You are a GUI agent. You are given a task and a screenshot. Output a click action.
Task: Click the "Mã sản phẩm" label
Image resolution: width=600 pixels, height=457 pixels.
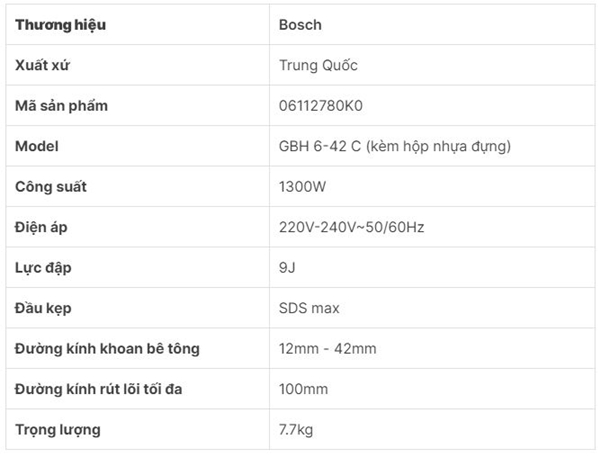(x=61, y=106)
